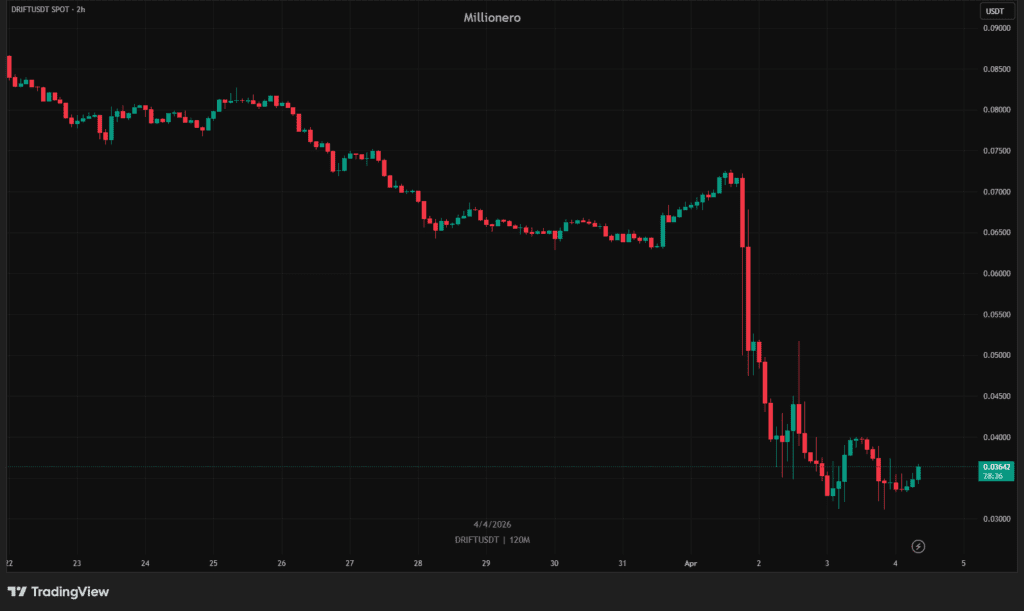The image size is (1024, 611).
Task: Click the Millionero chart title
Action: (492, 17)
